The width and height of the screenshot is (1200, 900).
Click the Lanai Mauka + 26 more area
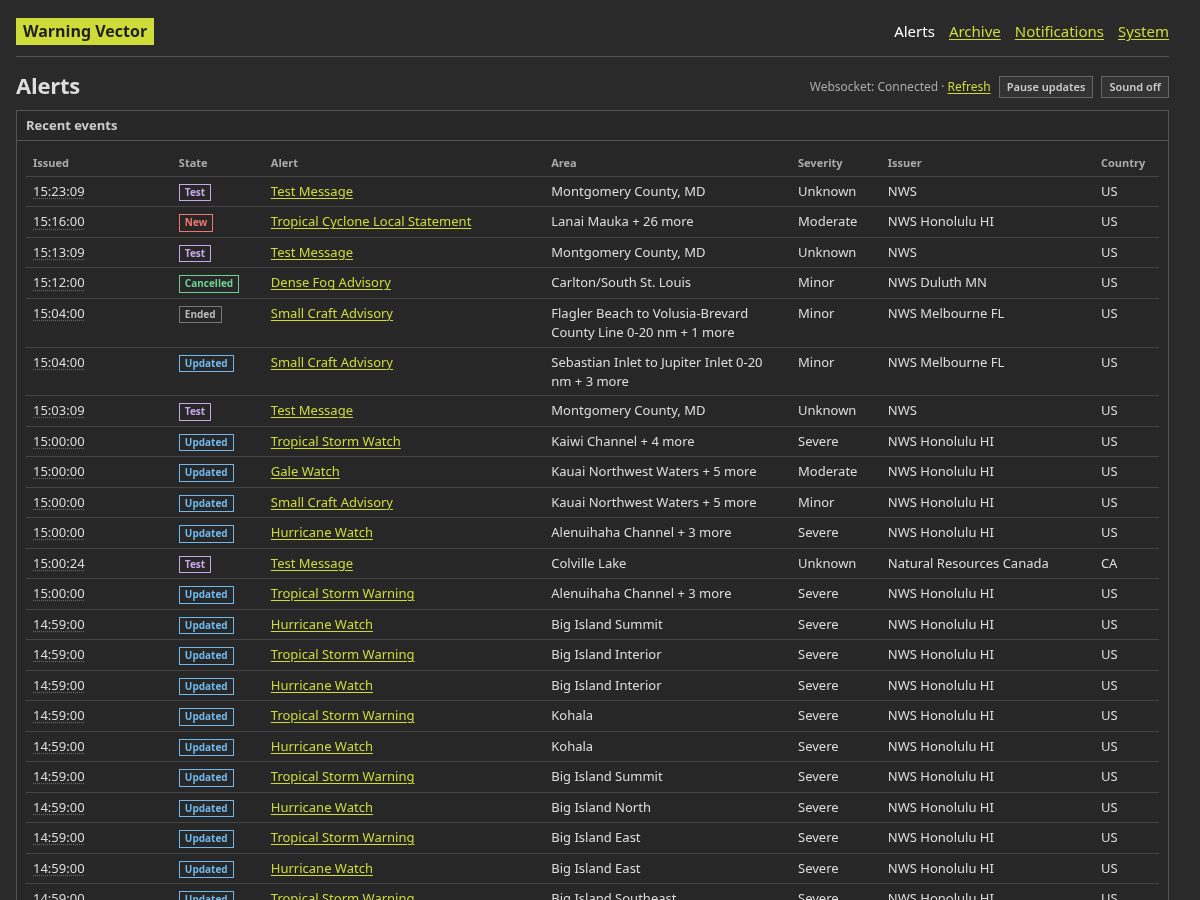click(622, 222)
